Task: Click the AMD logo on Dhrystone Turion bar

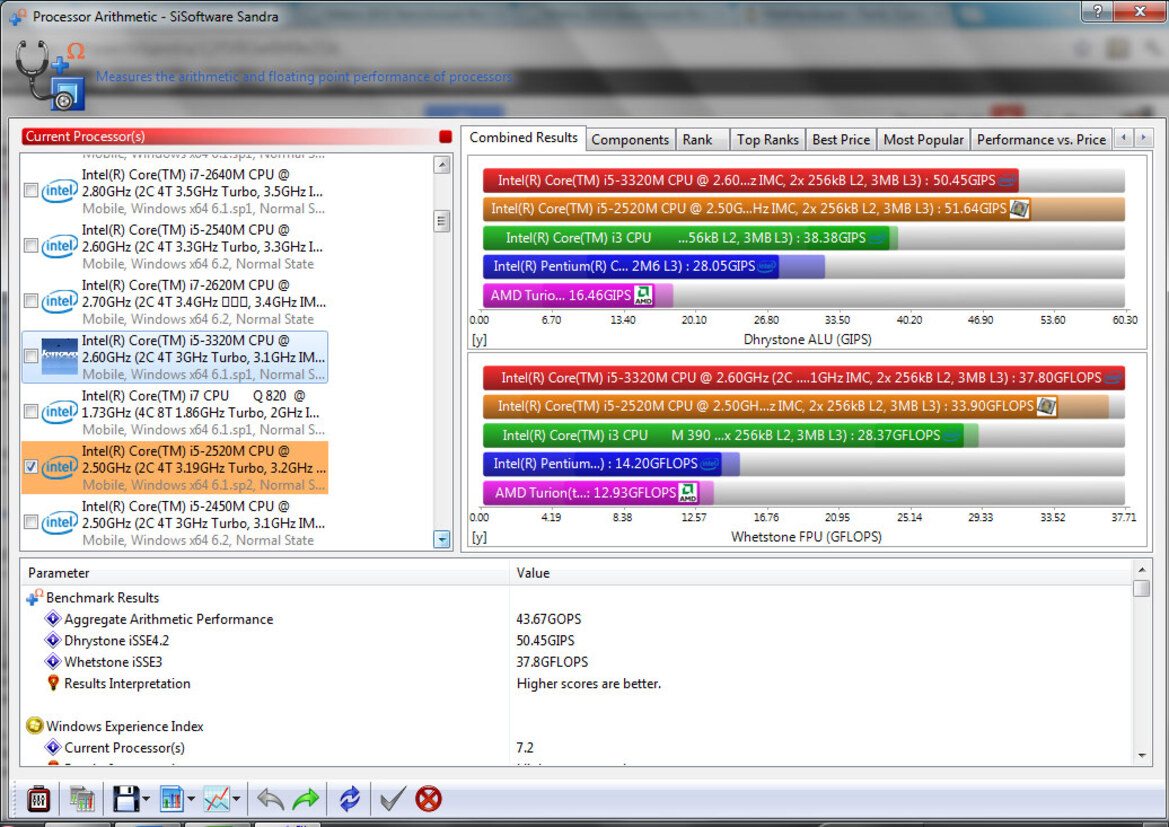Action: [643, 295]
